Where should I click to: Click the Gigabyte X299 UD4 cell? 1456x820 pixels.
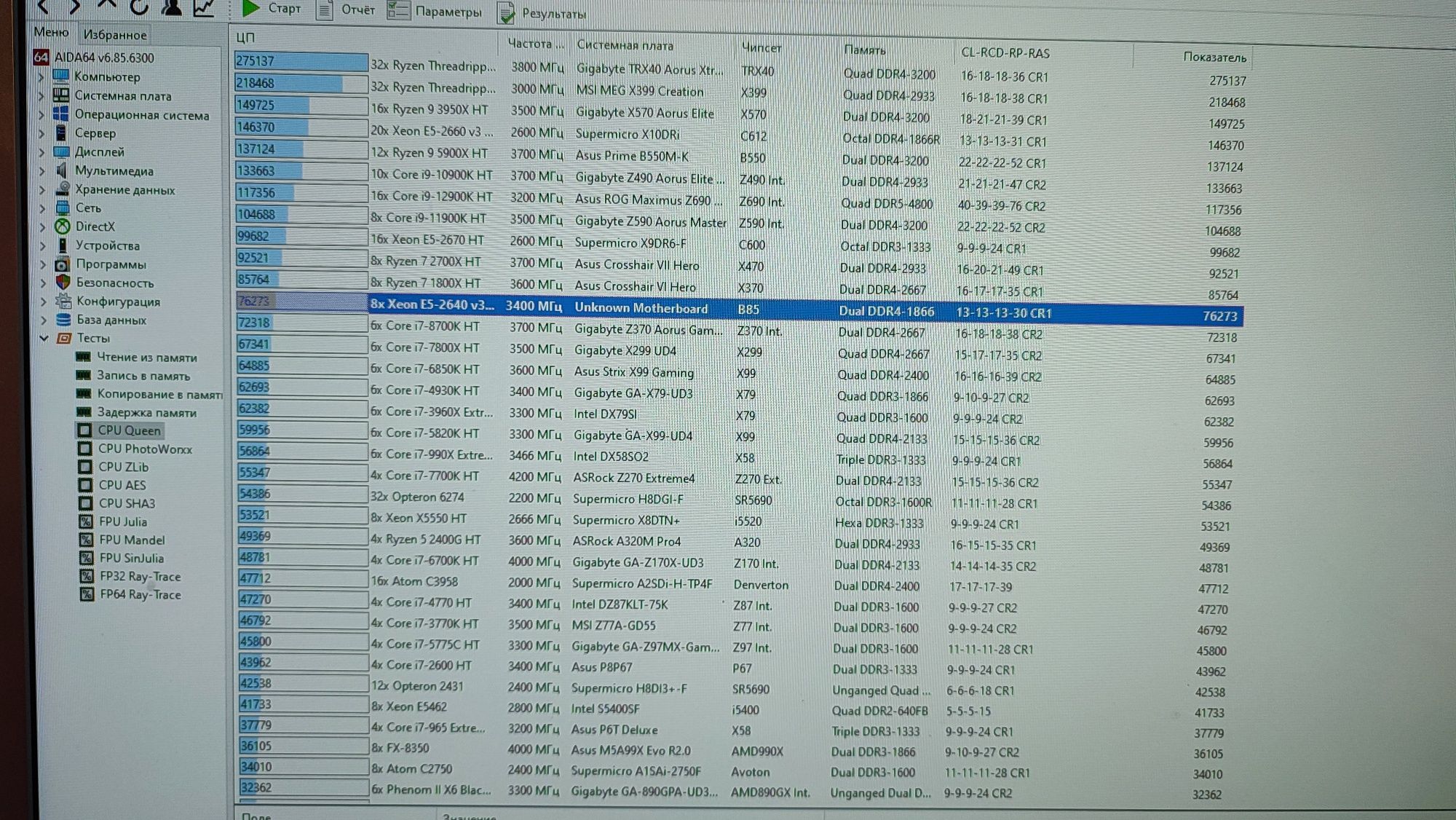[625, 350]
